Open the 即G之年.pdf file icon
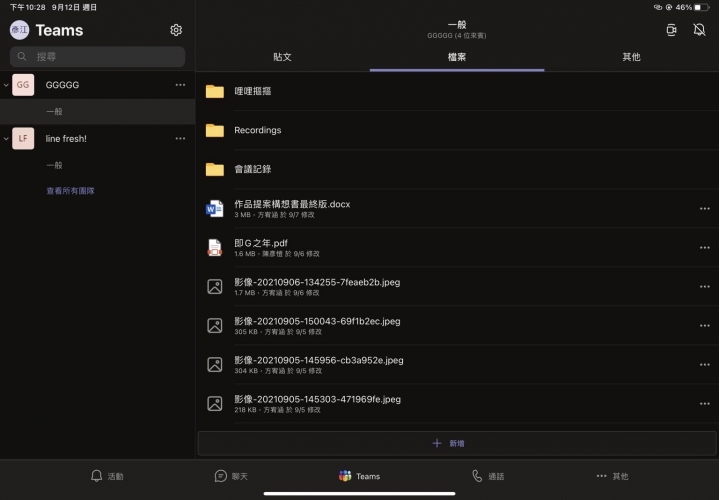The width and height of the screenshot is (720, 500). tap(215, 248)
